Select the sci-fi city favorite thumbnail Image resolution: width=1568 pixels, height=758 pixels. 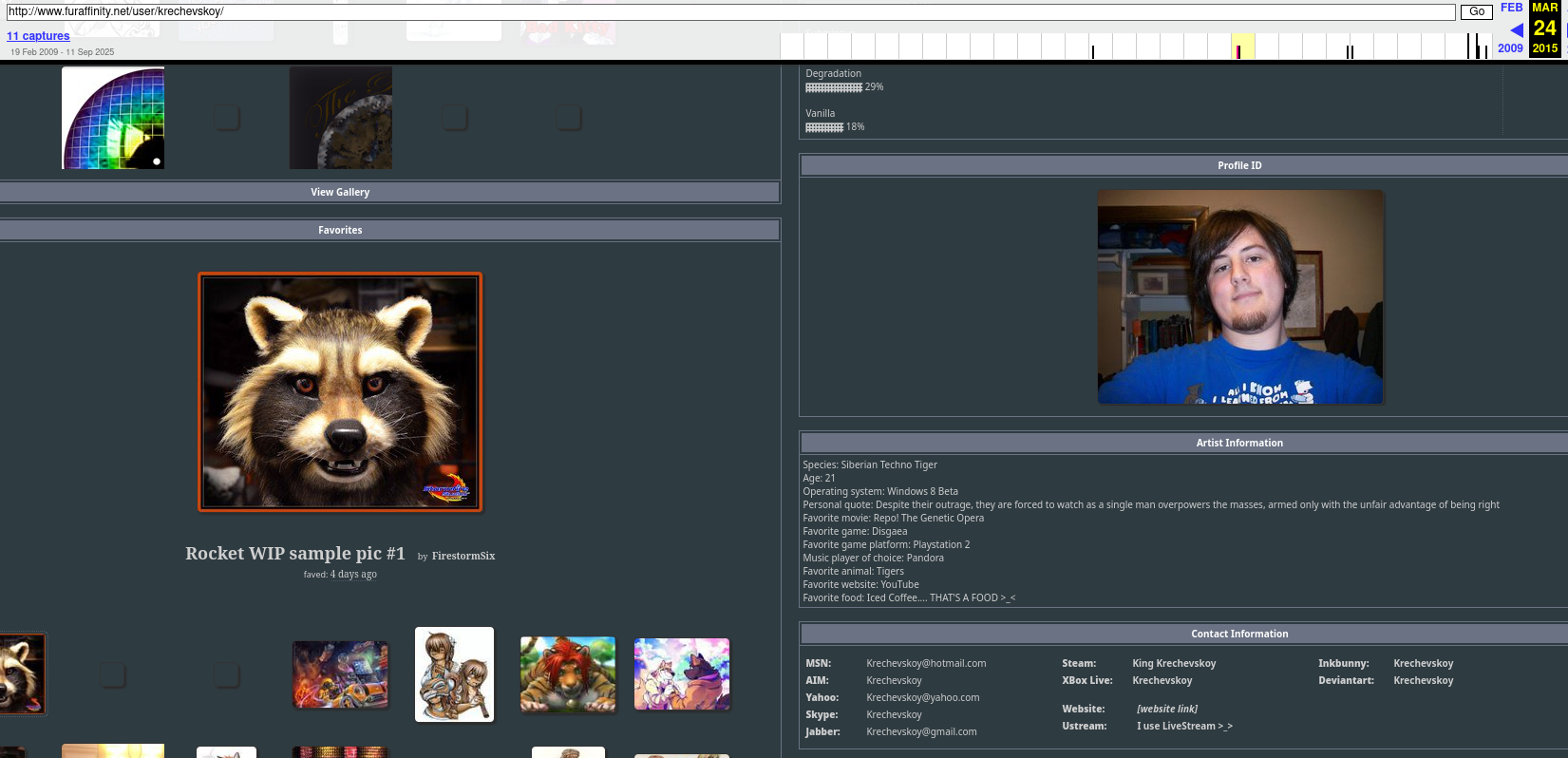click(340, 674)
